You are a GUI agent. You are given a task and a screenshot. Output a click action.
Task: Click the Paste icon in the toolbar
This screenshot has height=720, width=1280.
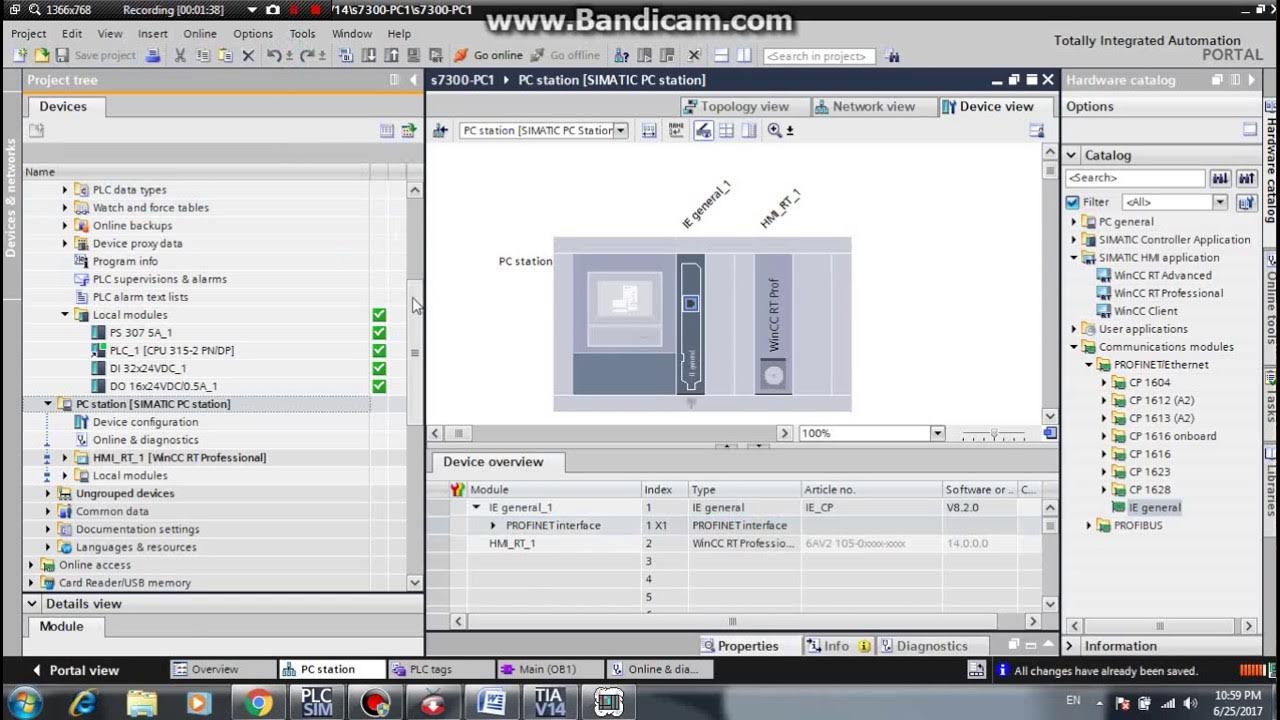click(226, 55)
